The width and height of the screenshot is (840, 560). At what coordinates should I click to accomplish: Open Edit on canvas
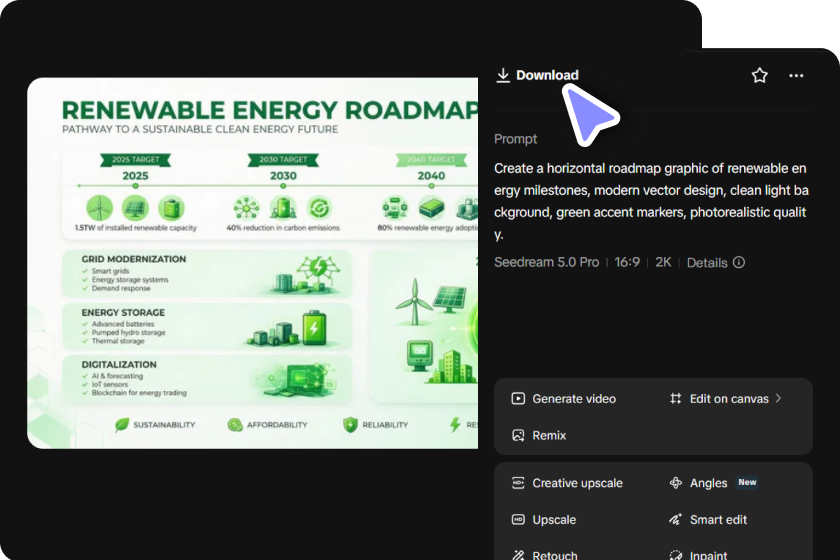point(729,399)
